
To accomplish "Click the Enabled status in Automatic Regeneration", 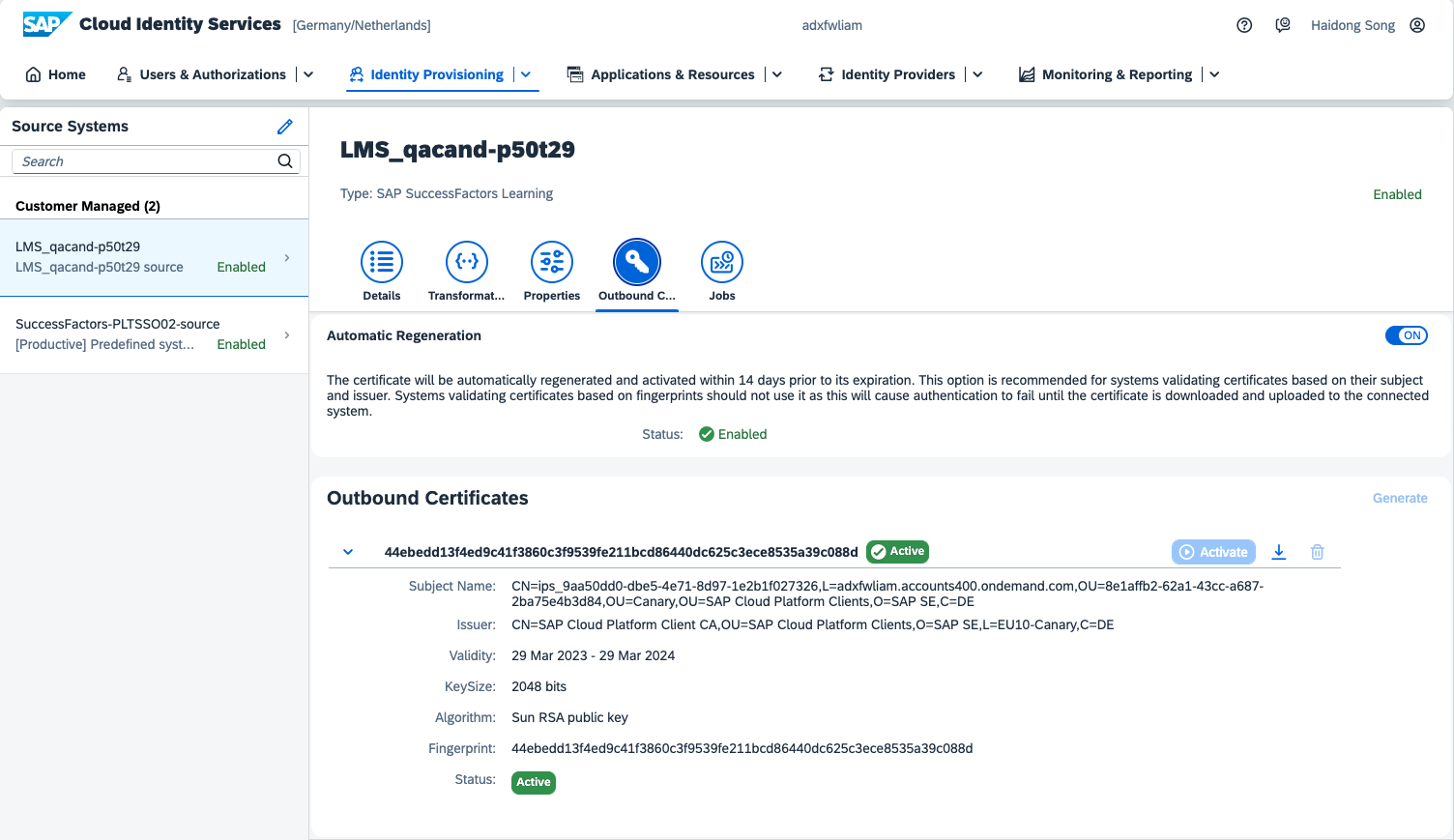I will click(733, 434).
